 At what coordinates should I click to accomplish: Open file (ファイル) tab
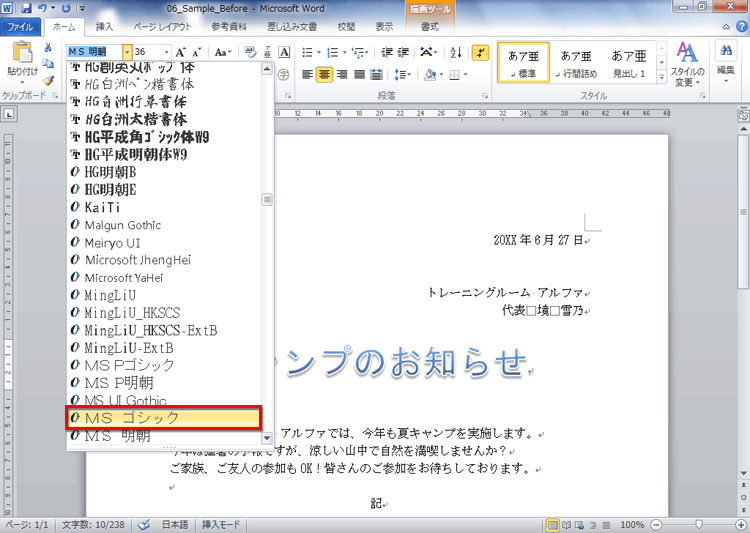pos(20,27)
